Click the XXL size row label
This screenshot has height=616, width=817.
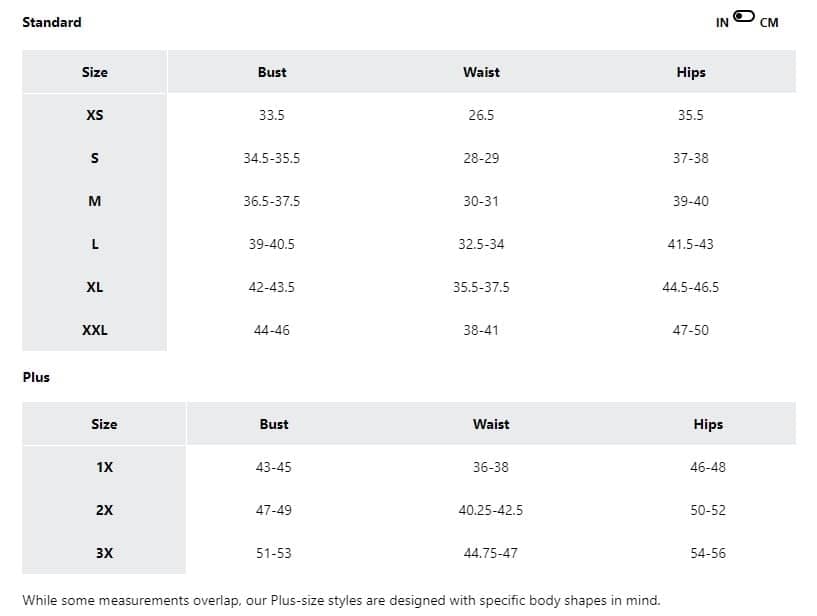[95, 330]
